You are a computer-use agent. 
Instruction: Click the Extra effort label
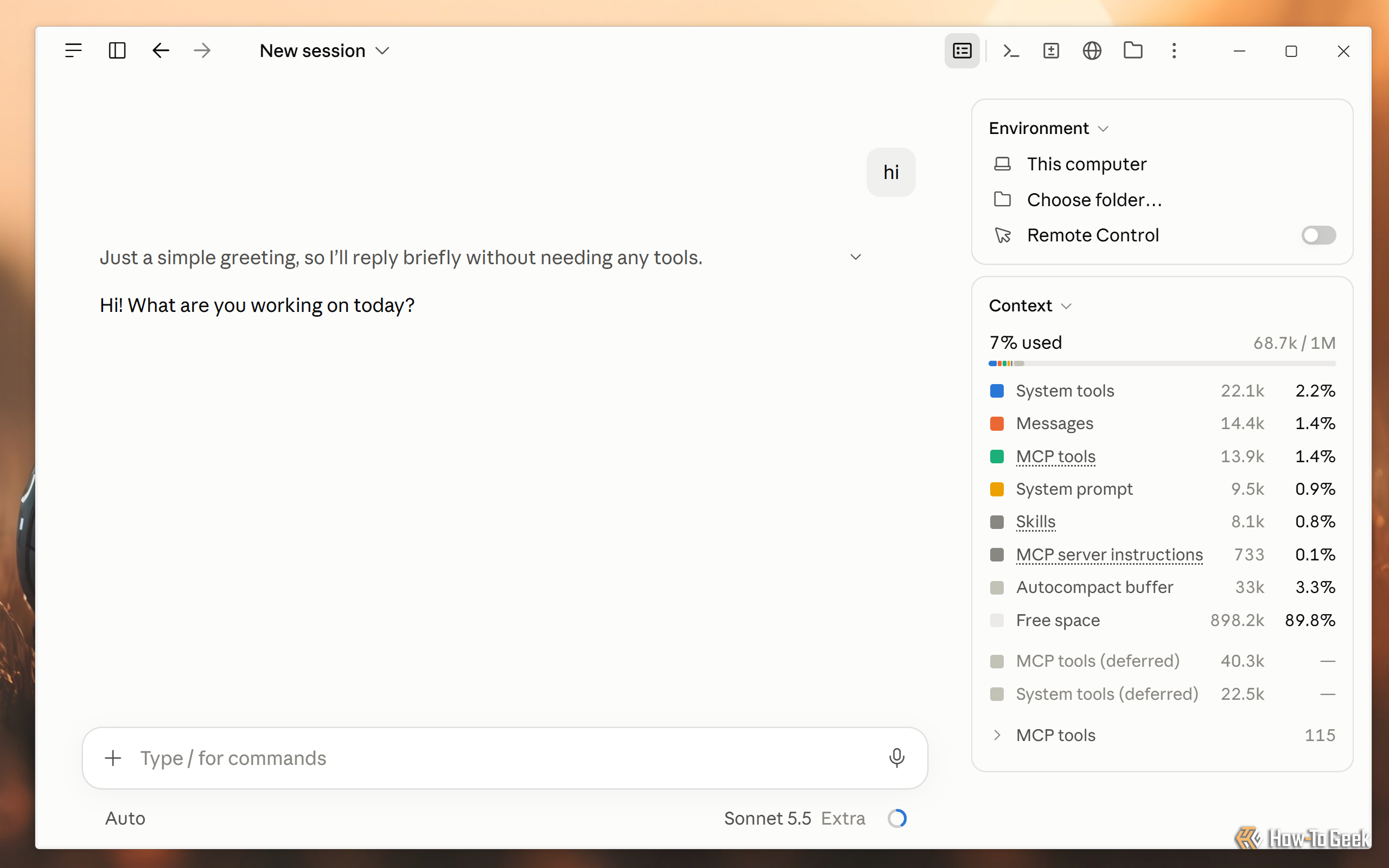click(x=843, y=818)
